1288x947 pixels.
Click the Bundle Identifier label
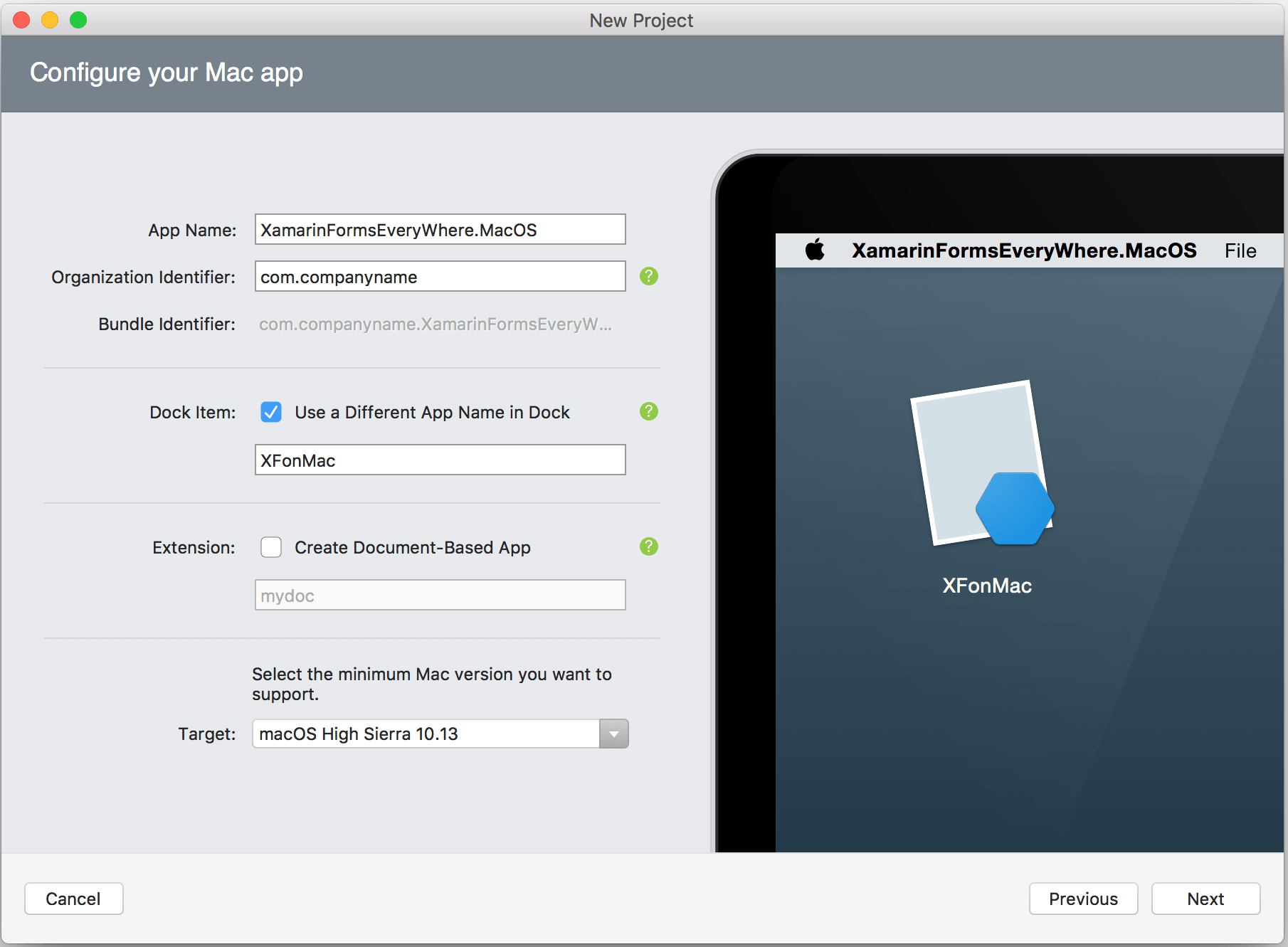[167, 324]
